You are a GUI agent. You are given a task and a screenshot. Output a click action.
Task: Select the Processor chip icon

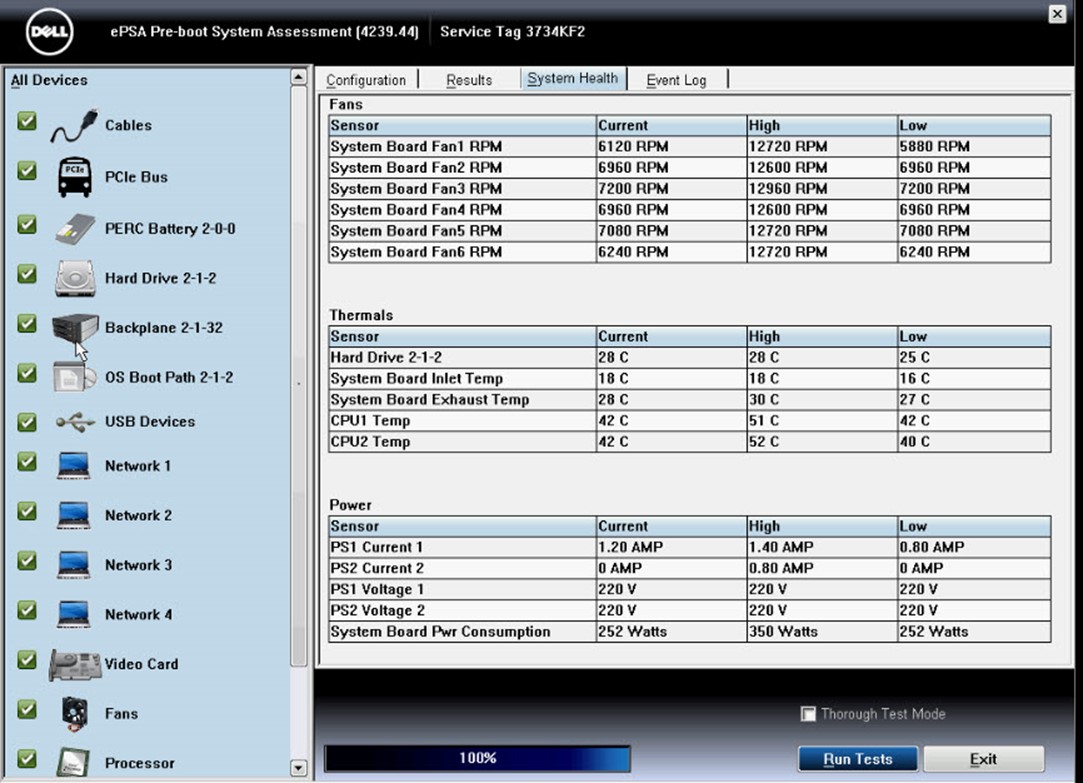click(73, 762)
